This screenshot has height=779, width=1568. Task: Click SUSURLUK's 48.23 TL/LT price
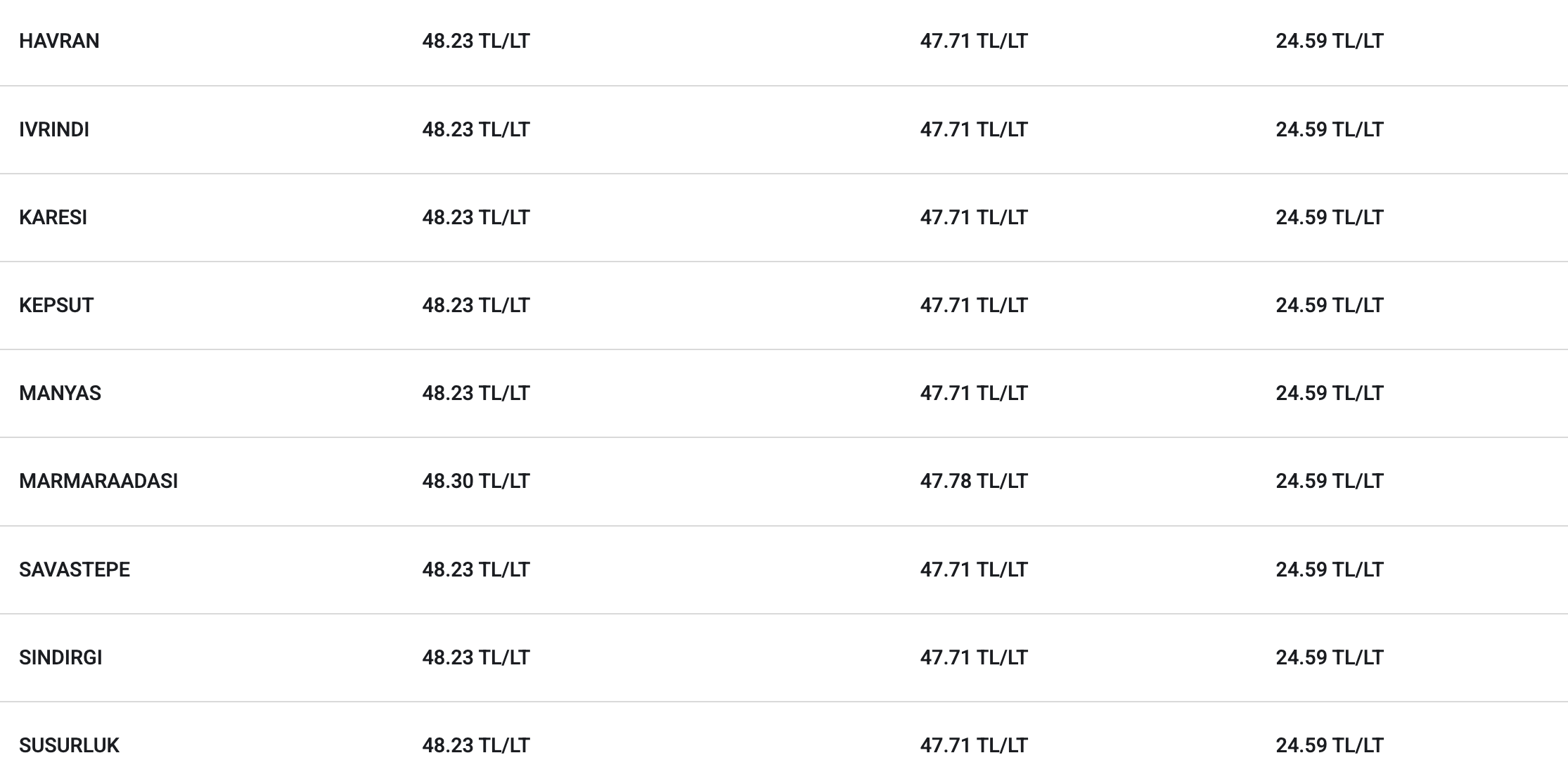(476, 745)
